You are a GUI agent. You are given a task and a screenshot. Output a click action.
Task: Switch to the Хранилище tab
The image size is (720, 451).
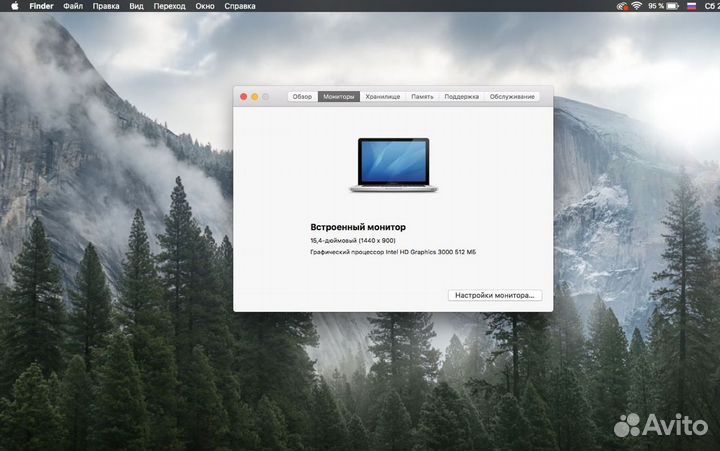tap(382, 96)
